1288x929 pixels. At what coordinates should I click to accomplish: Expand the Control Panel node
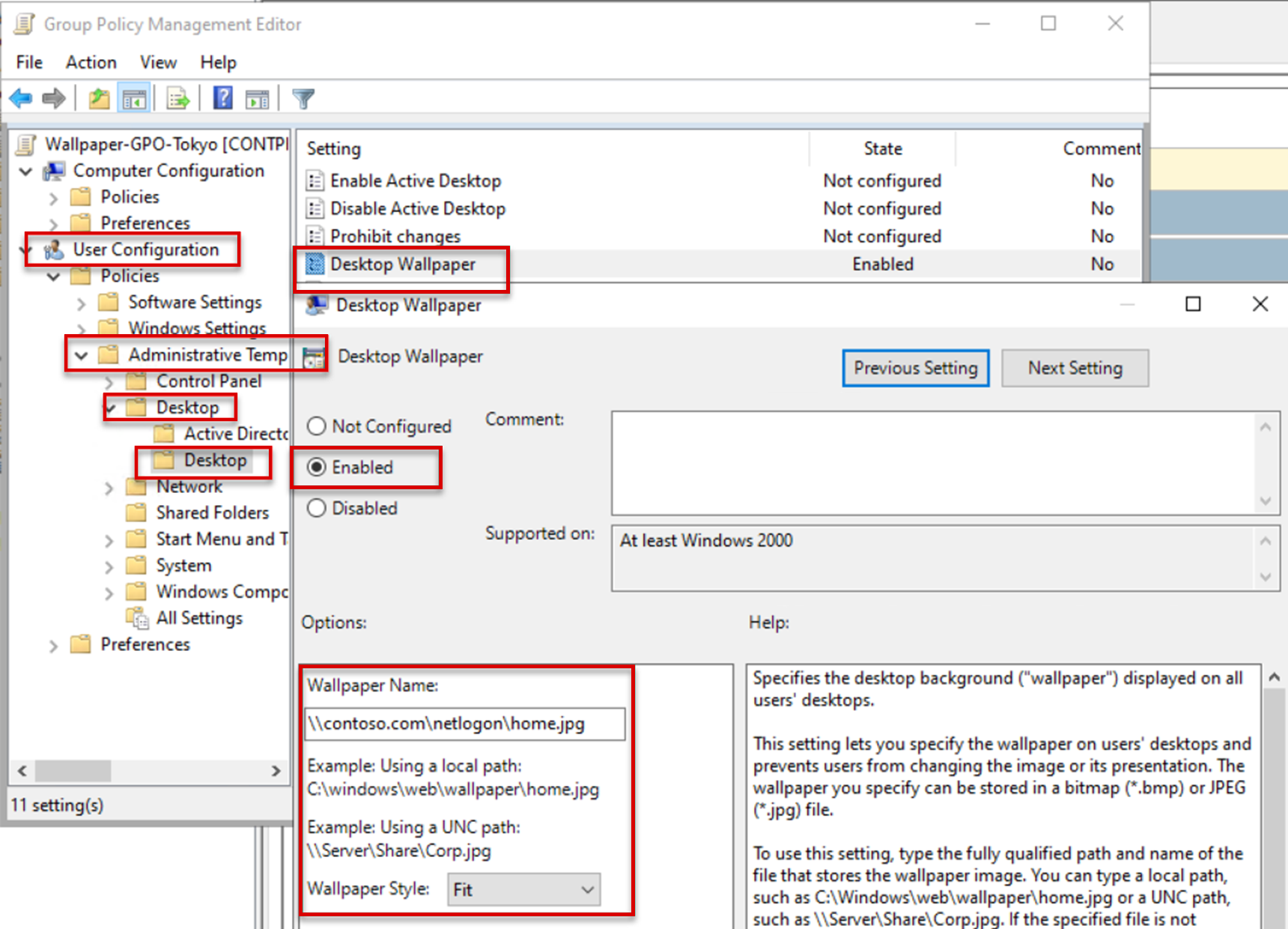109,383
